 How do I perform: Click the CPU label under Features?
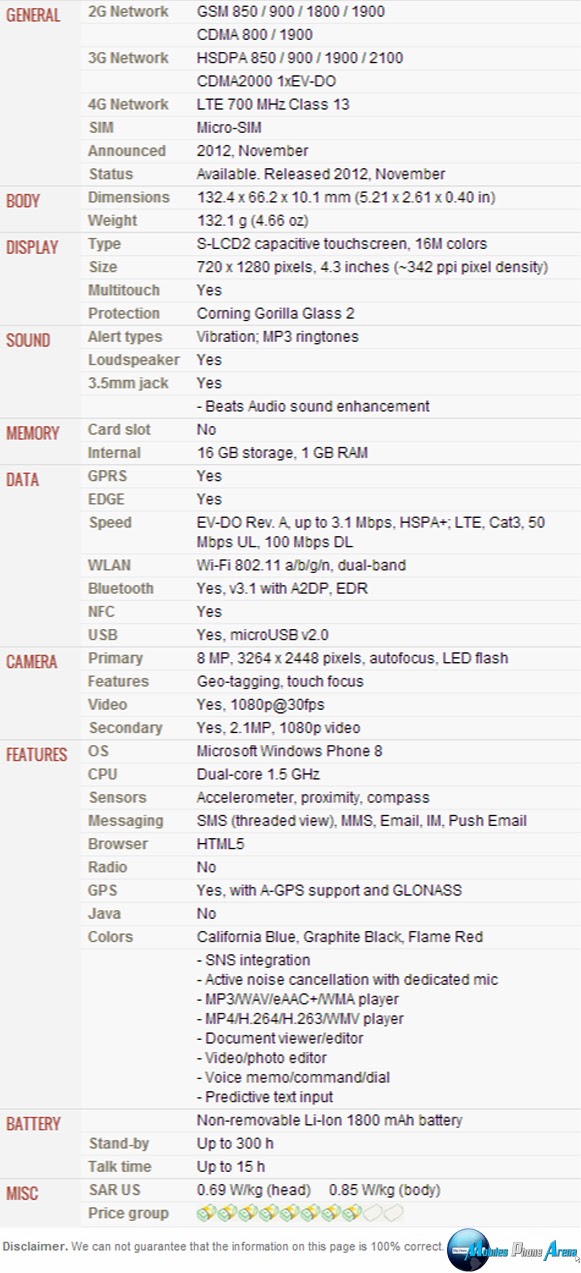(103, 774)
